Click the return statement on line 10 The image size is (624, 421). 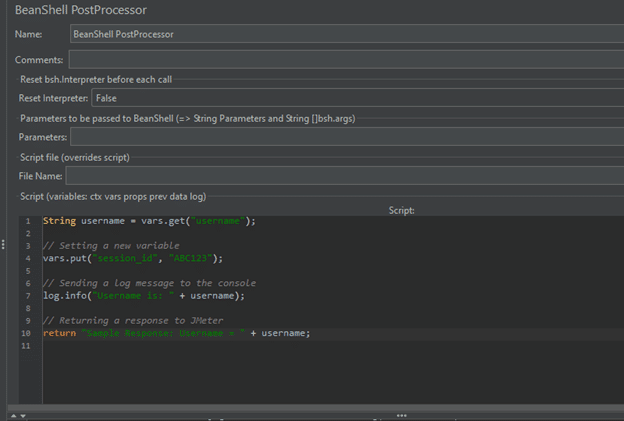(176, 333)
